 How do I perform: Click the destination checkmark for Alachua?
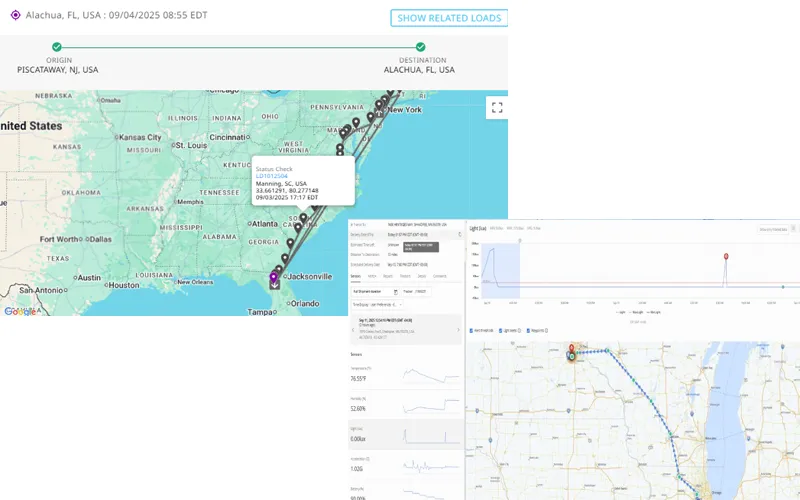pyautogui.click(x=420, y=47)
